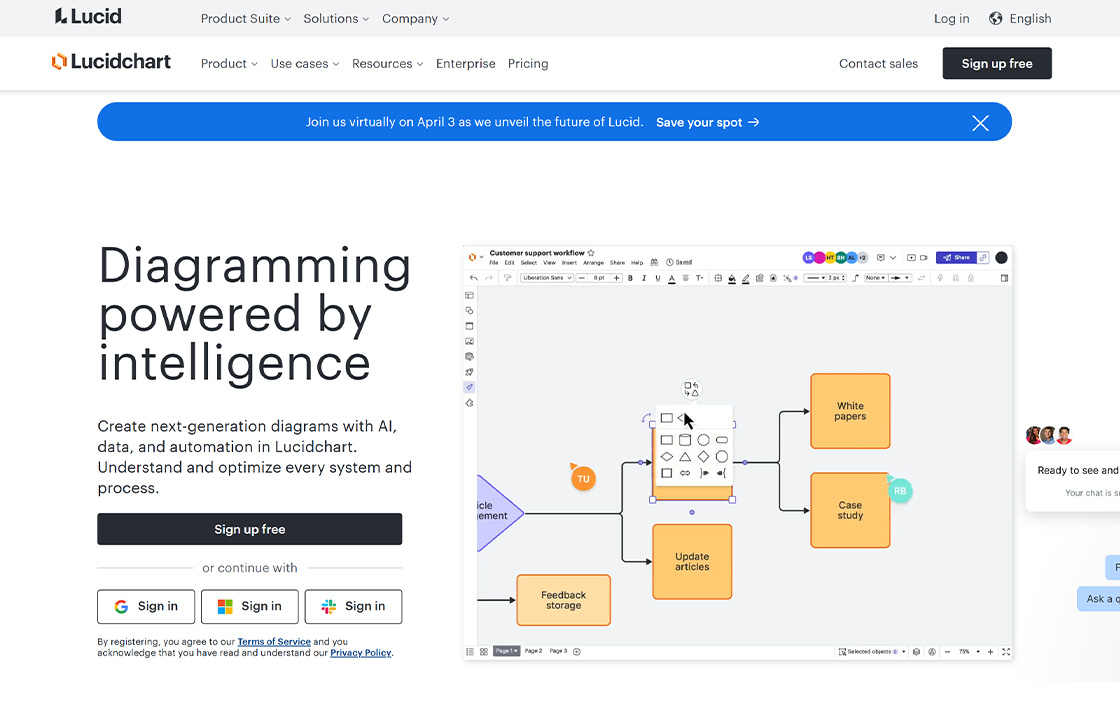Open the Liberation Sans font dropdown

pyautogui.click(x=546, y=278)
